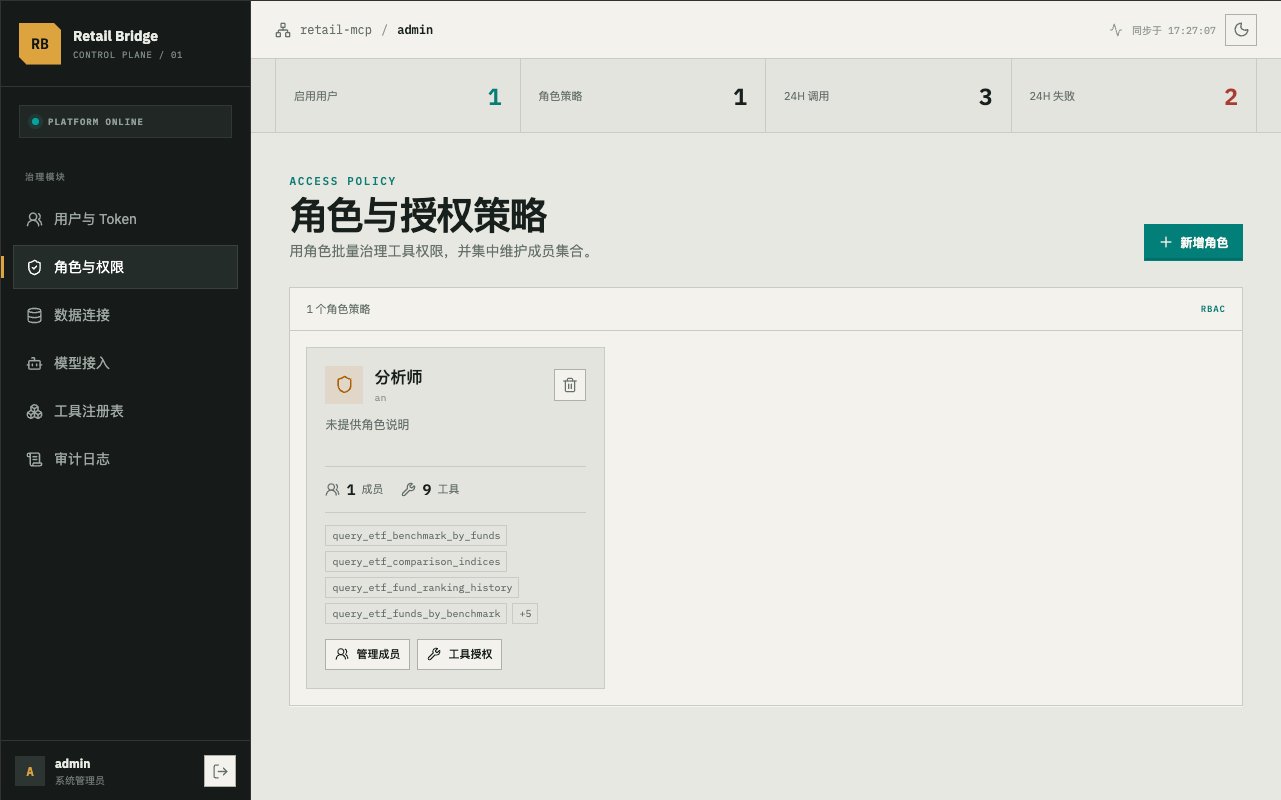The width and height of the screenshot is (1281, 800).
Task: Click the query_etf_benchmark_by_funds tag
Action: point(416,535)
